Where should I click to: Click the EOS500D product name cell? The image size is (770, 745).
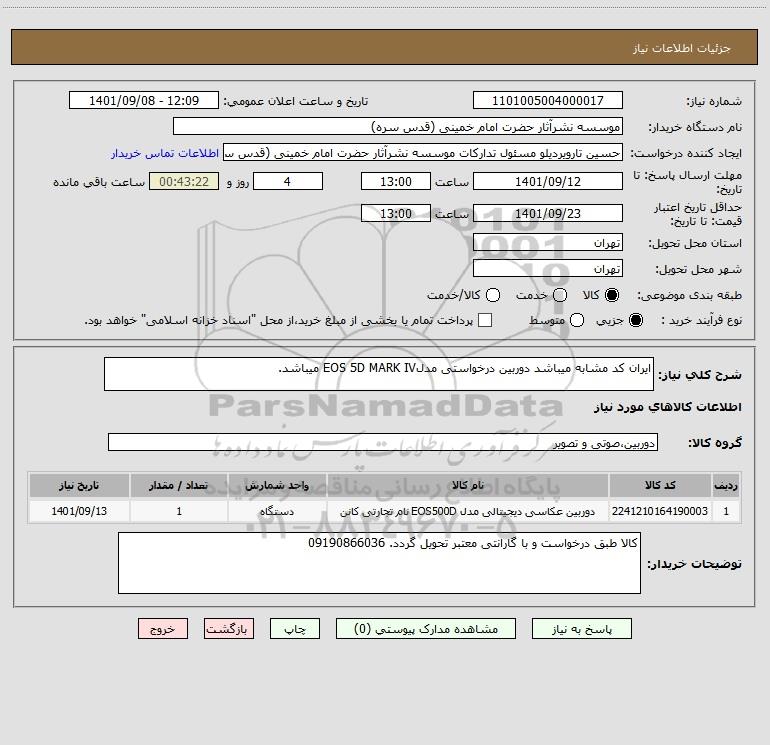(x=468, y=511)
